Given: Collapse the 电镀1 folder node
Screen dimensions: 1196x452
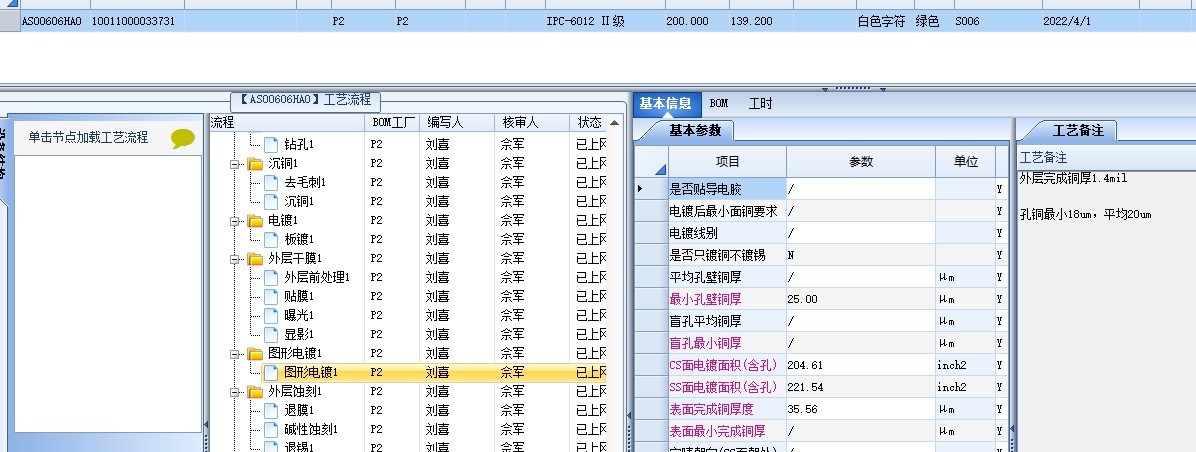Looking at the screenshot, I should coord(235,221).
